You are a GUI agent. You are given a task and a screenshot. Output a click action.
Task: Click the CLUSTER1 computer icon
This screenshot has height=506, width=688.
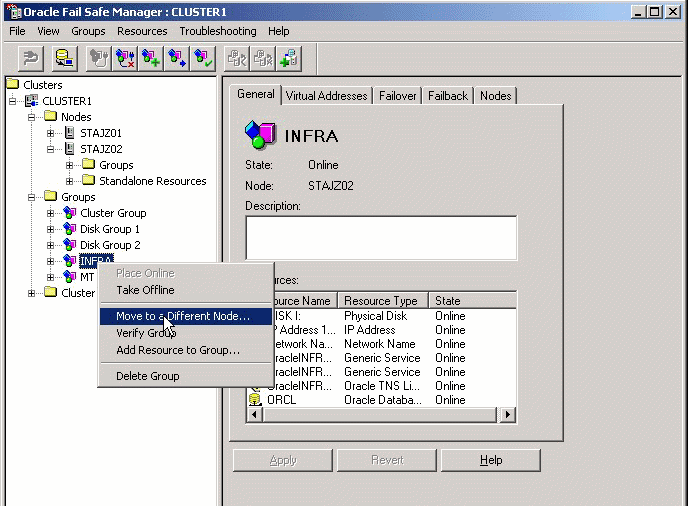[x=32, y=100]
